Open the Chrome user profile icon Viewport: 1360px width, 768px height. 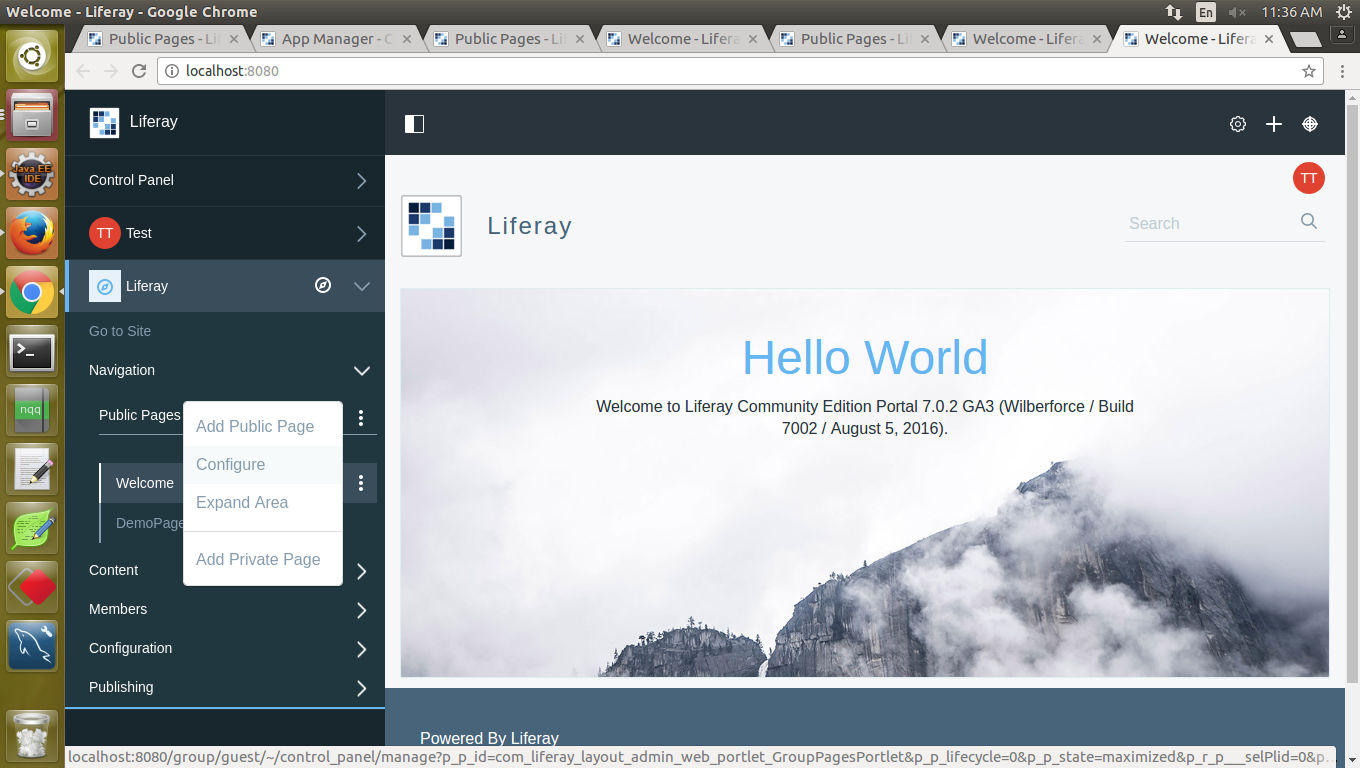click(1342, 34)
